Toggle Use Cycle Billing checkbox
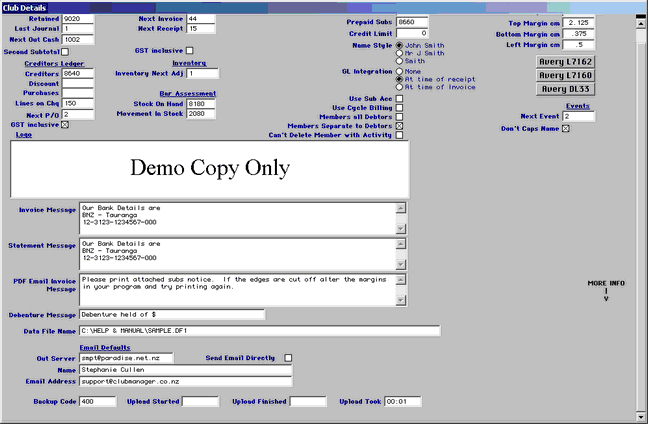 (400, 107)
